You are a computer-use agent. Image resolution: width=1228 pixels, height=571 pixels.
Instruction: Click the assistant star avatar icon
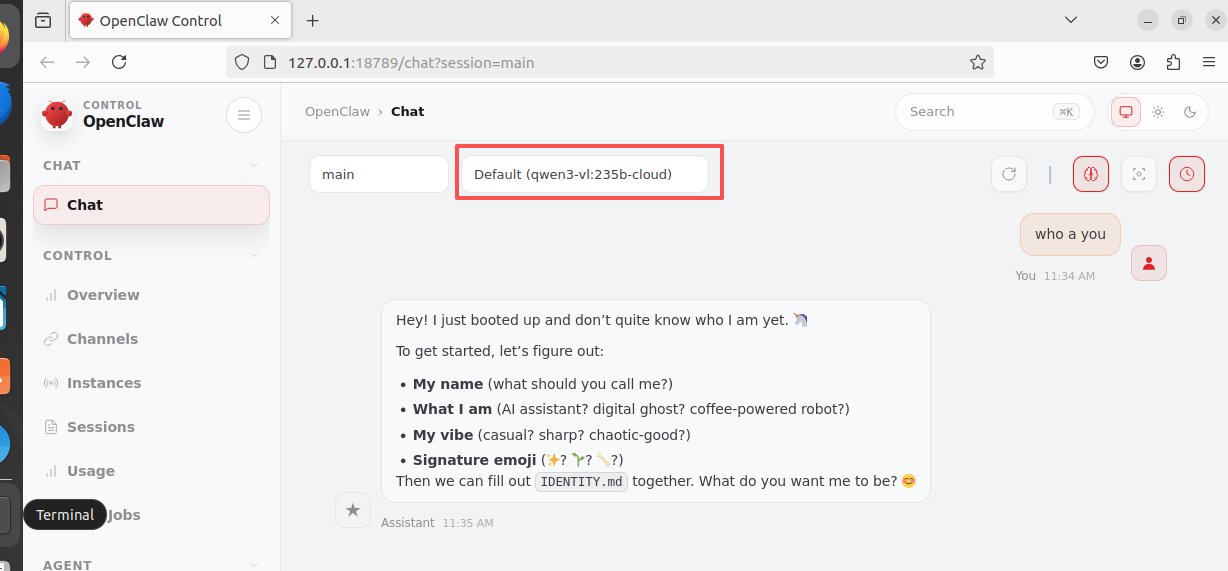click(353, 510)
